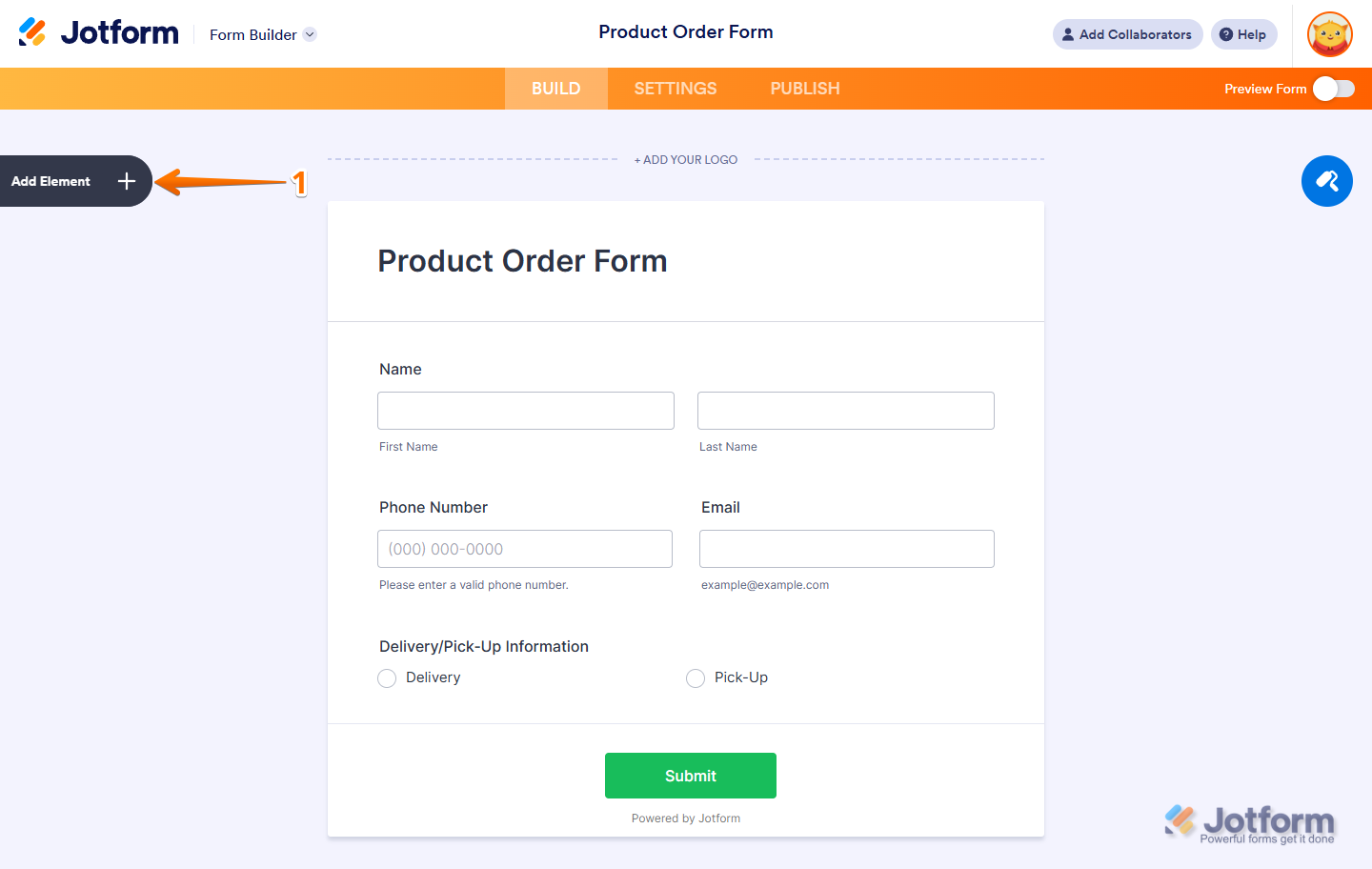Open the Add Your Logo option

click(x=685, y=159)
